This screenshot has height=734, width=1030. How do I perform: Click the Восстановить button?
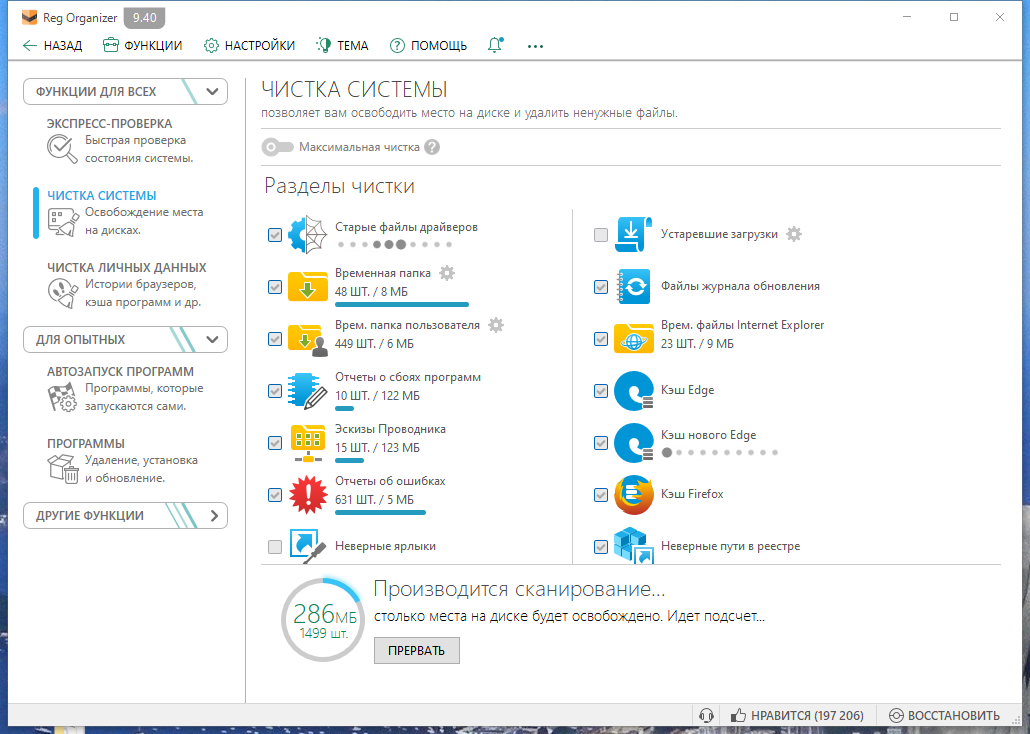click(x=944, y=716)
